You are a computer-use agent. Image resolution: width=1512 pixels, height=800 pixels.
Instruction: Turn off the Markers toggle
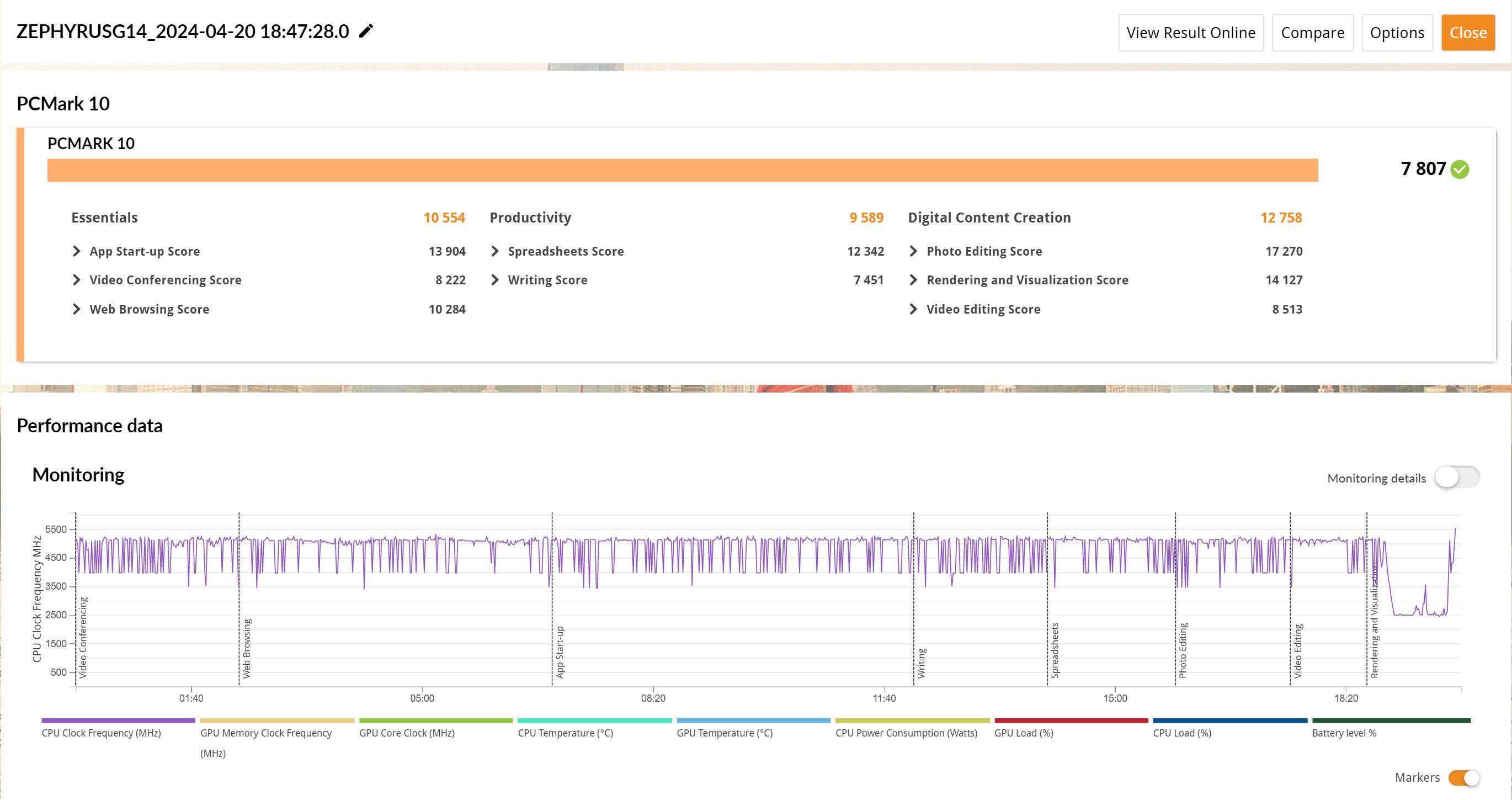point(1463,778)
